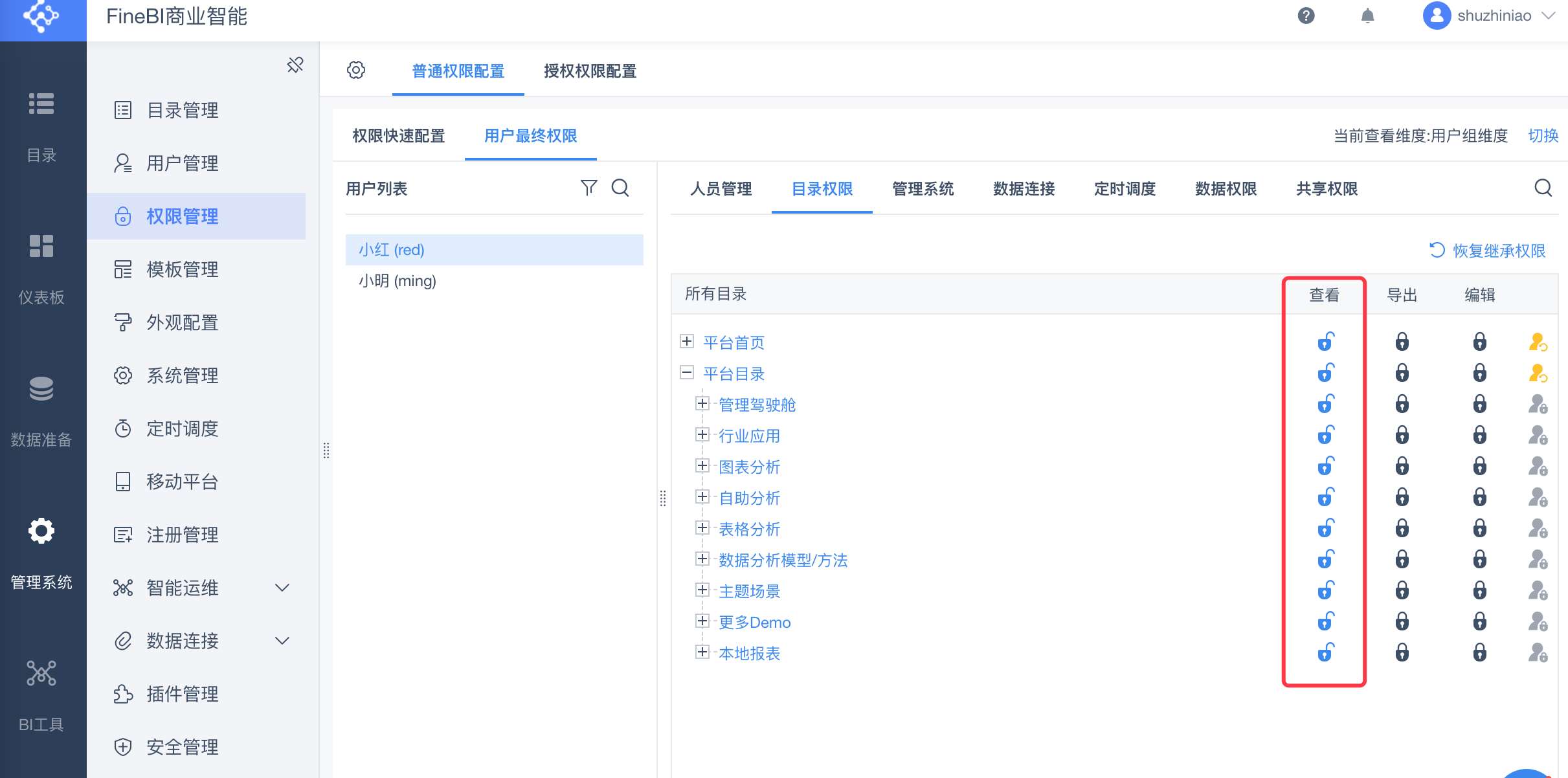The image size is (1568, 778).
Task: Open the shuzhiniao account dropdown
Action: (x=1495, y=16)
